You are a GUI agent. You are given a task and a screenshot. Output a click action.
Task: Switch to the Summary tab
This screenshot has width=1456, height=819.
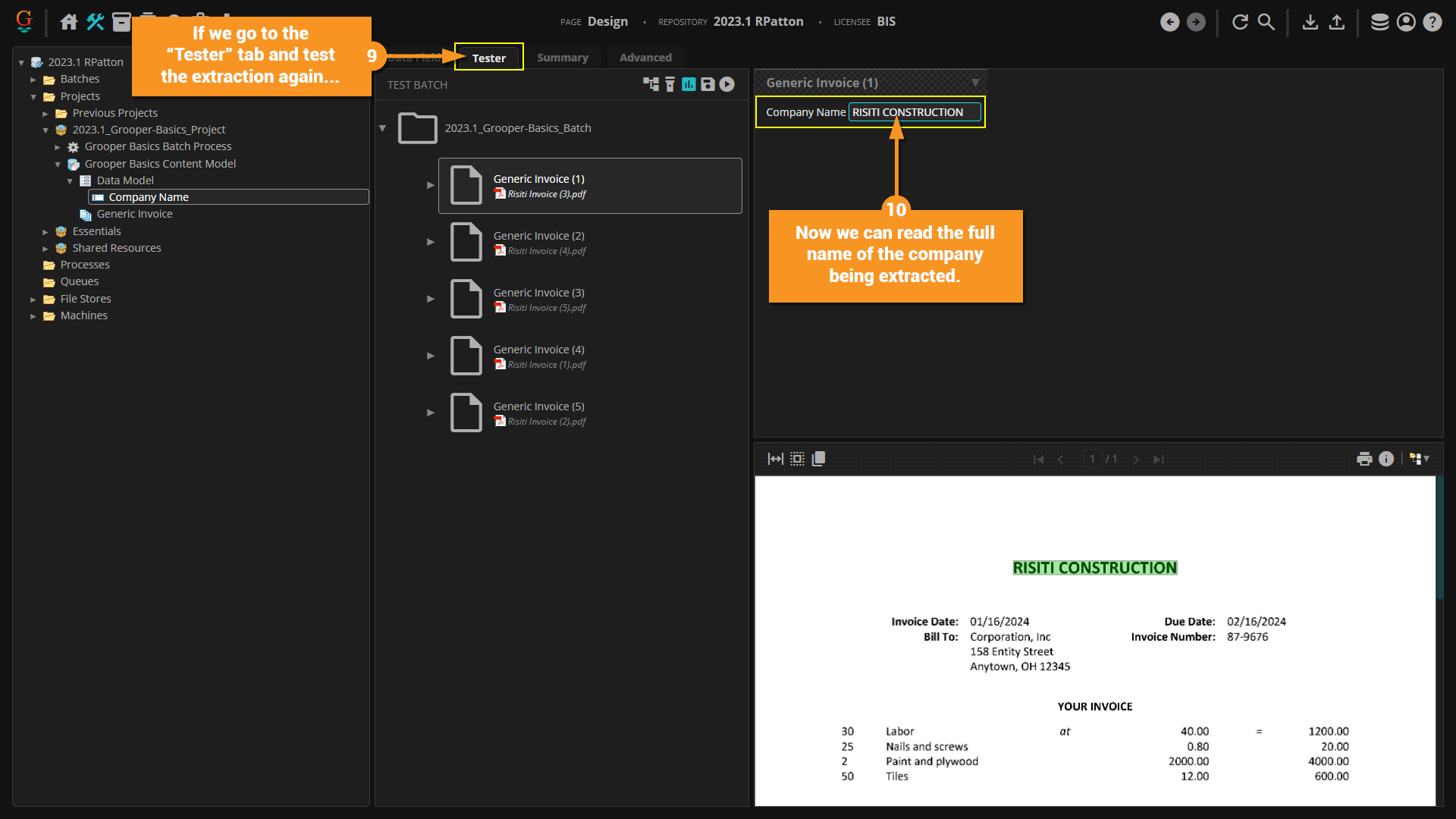pos(562,58)
